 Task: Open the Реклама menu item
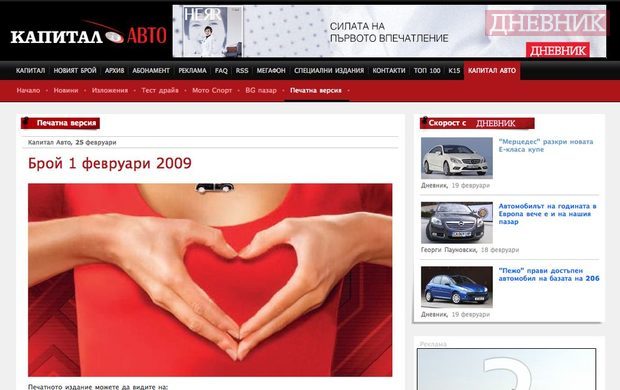click(193, 70)
